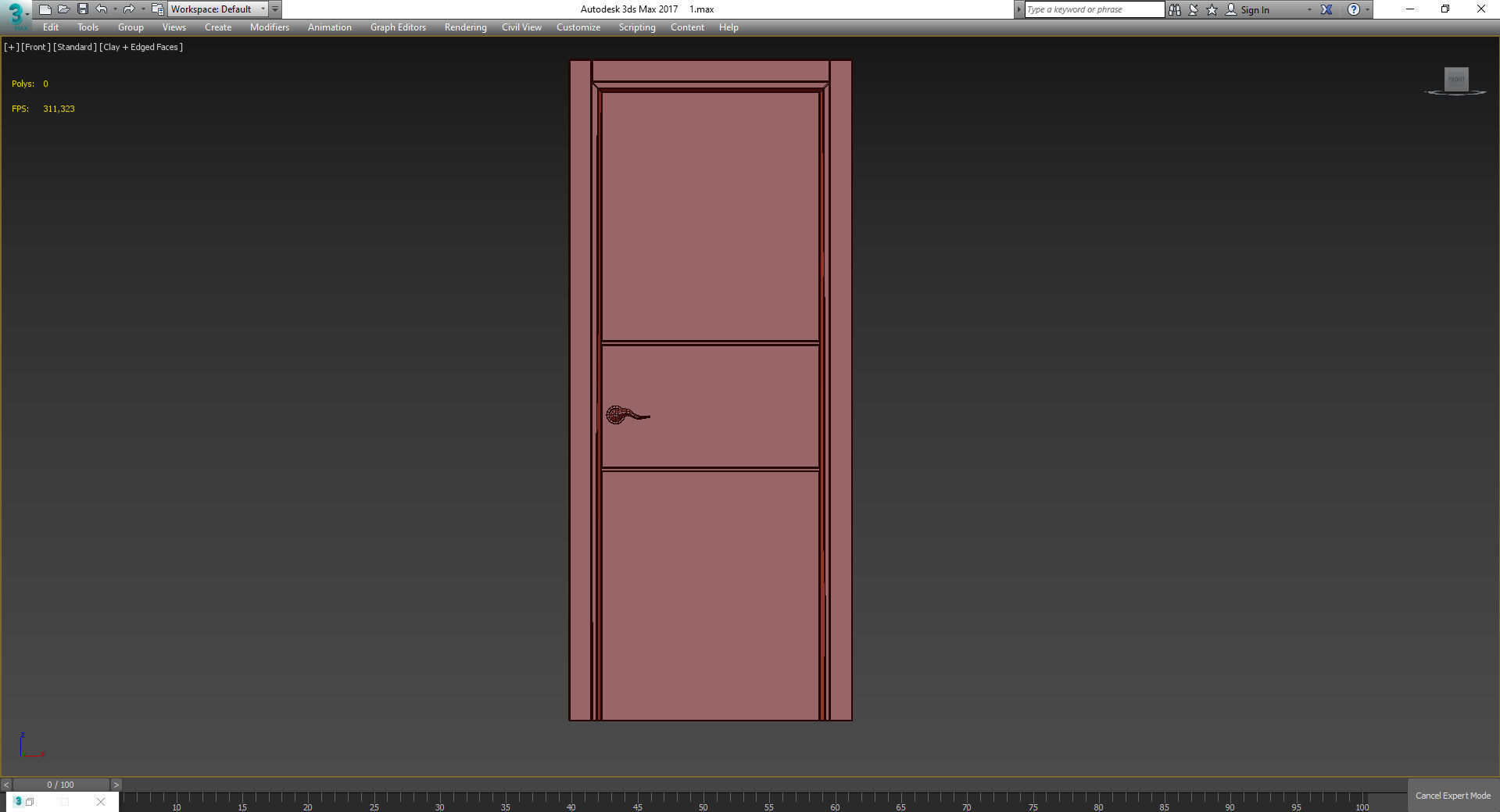Click the FPS: 311,323 statistic
The height and width of the screenshot is (812, 1500).
pyautogui.click(x=43, y=109)
